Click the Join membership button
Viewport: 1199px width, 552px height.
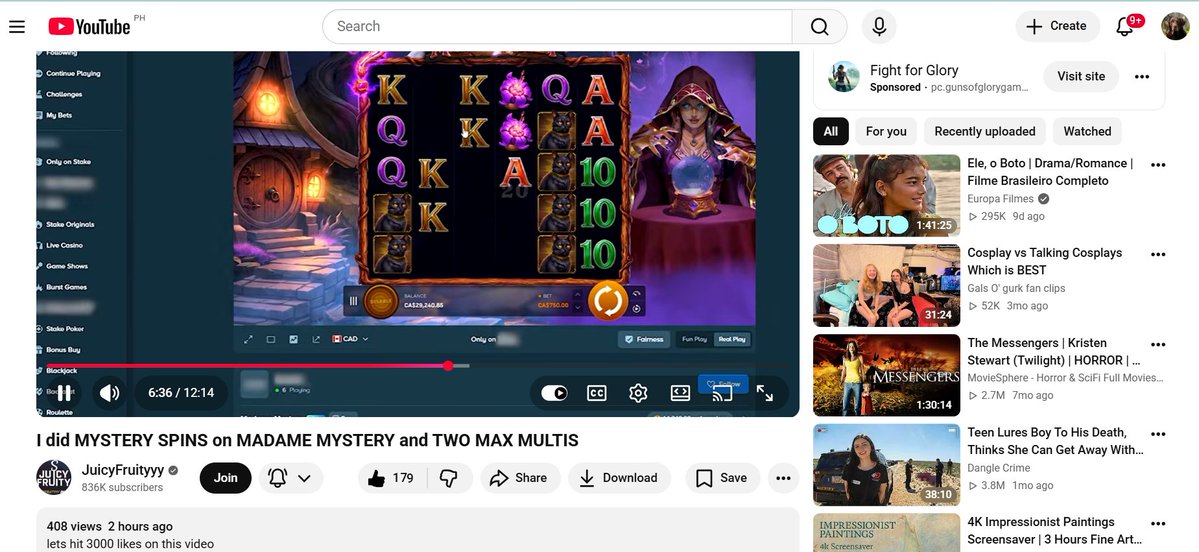(226, 478)
